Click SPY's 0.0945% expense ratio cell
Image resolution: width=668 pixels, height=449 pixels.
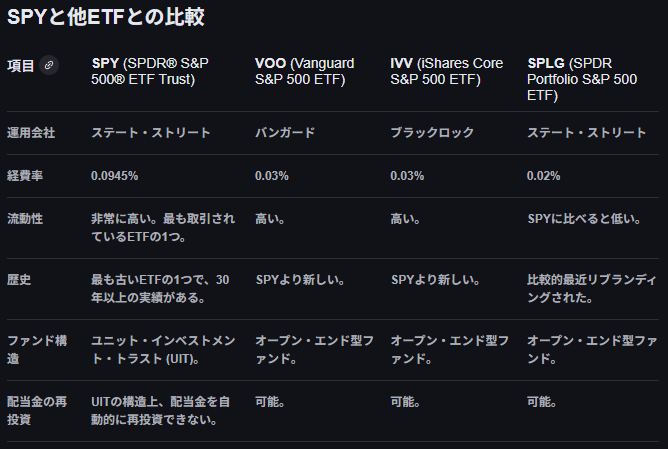[115, 175]
